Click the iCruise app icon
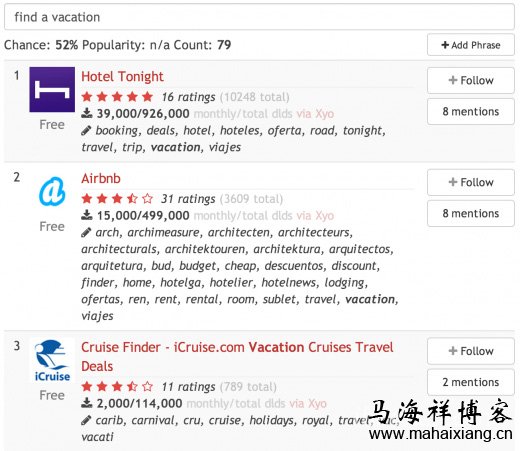Screen dimensions: 520x451 tap(52, 360)
